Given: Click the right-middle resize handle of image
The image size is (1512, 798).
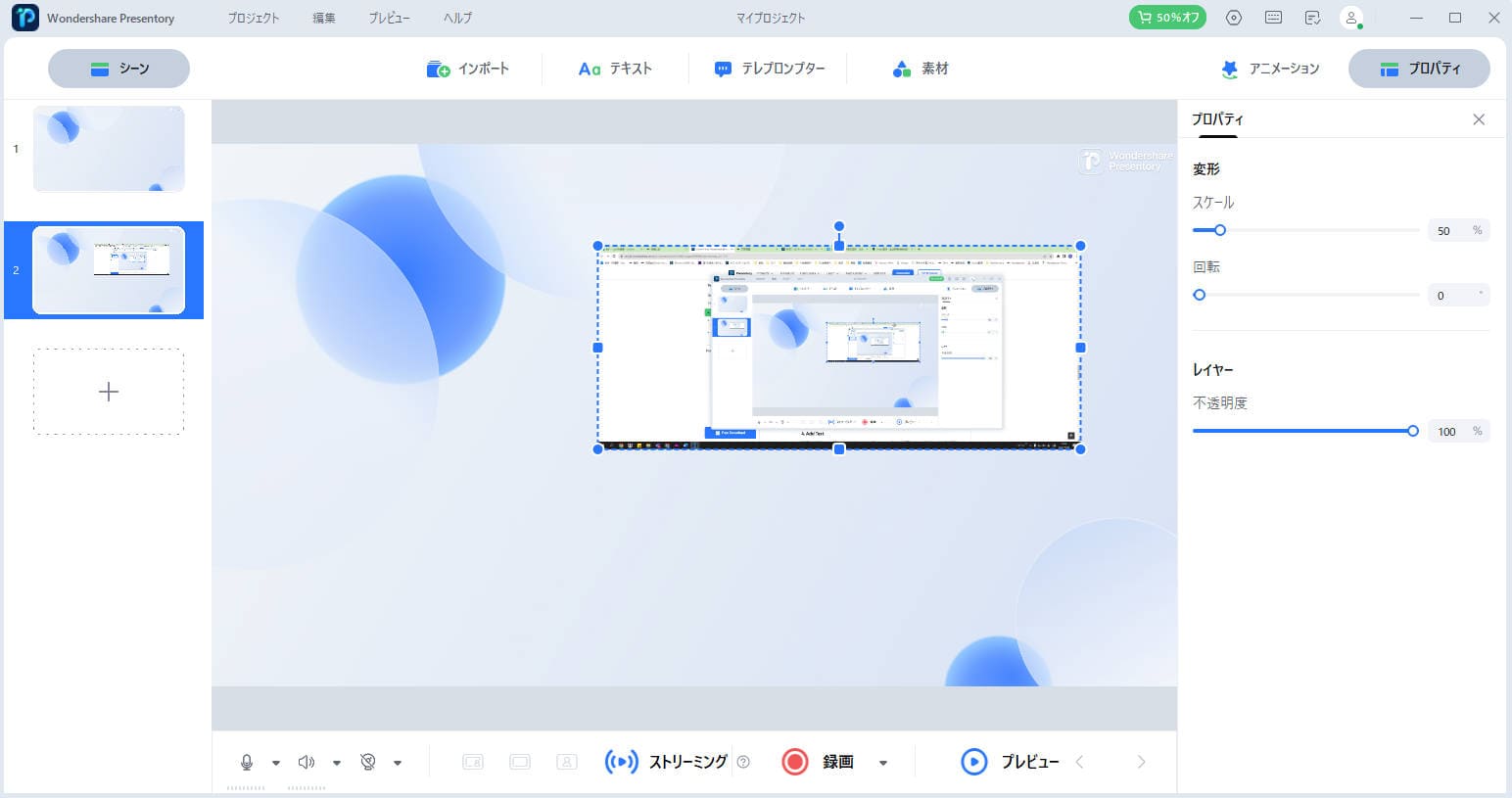Looking at the screenshot, I should (x=1081, y=348).
